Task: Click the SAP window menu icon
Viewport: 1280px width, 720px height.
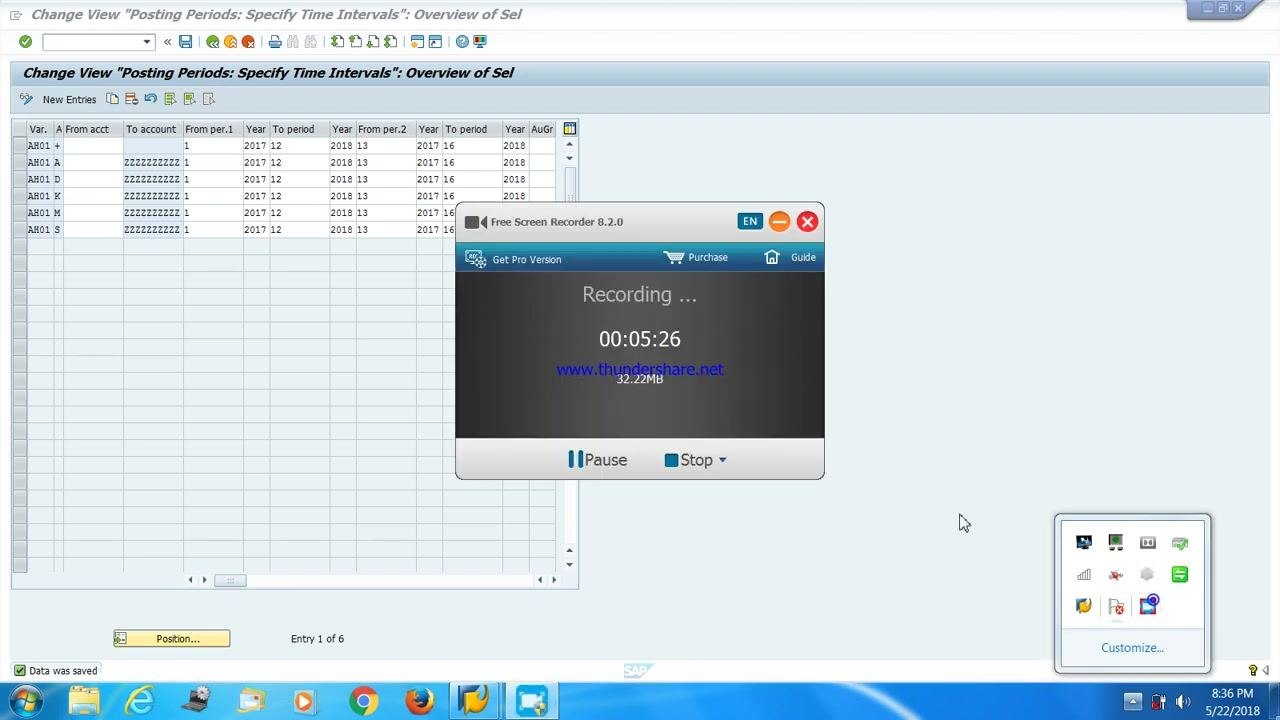Action: [x=16, y=14]
